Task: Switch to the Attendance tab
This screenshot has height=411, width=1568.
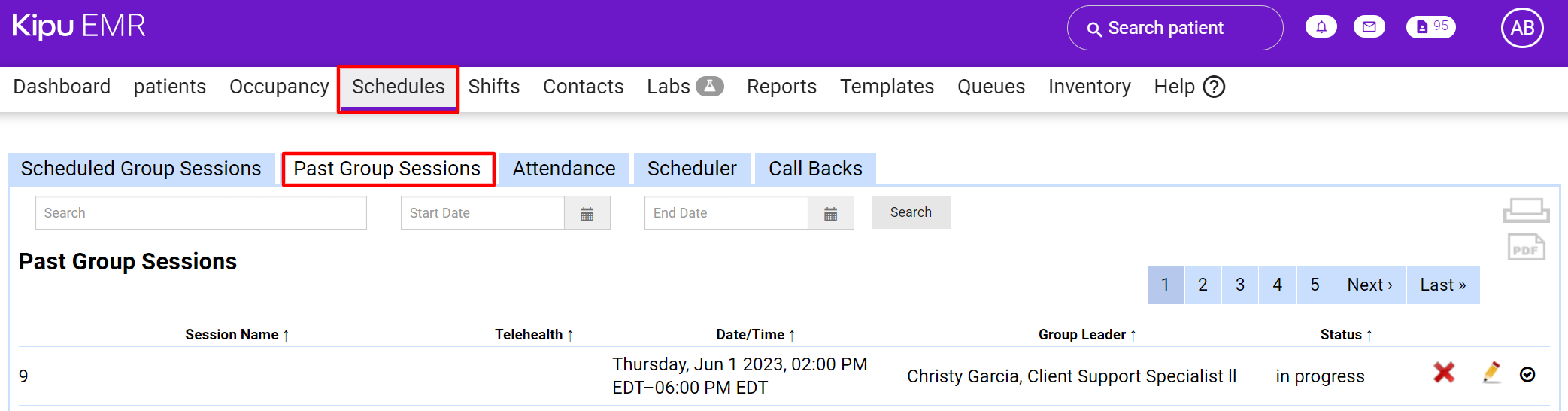Action: point(564,169)
